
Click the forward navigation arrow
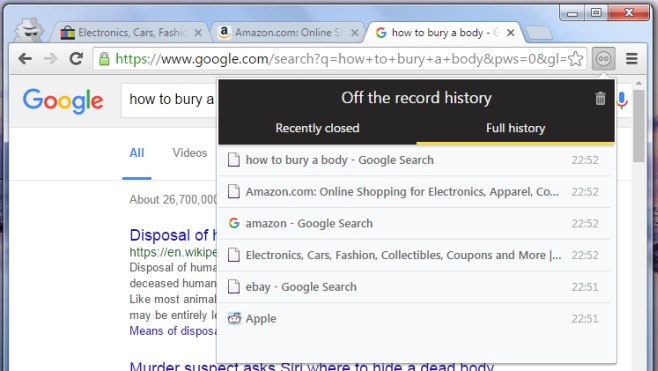click(50, 59)
